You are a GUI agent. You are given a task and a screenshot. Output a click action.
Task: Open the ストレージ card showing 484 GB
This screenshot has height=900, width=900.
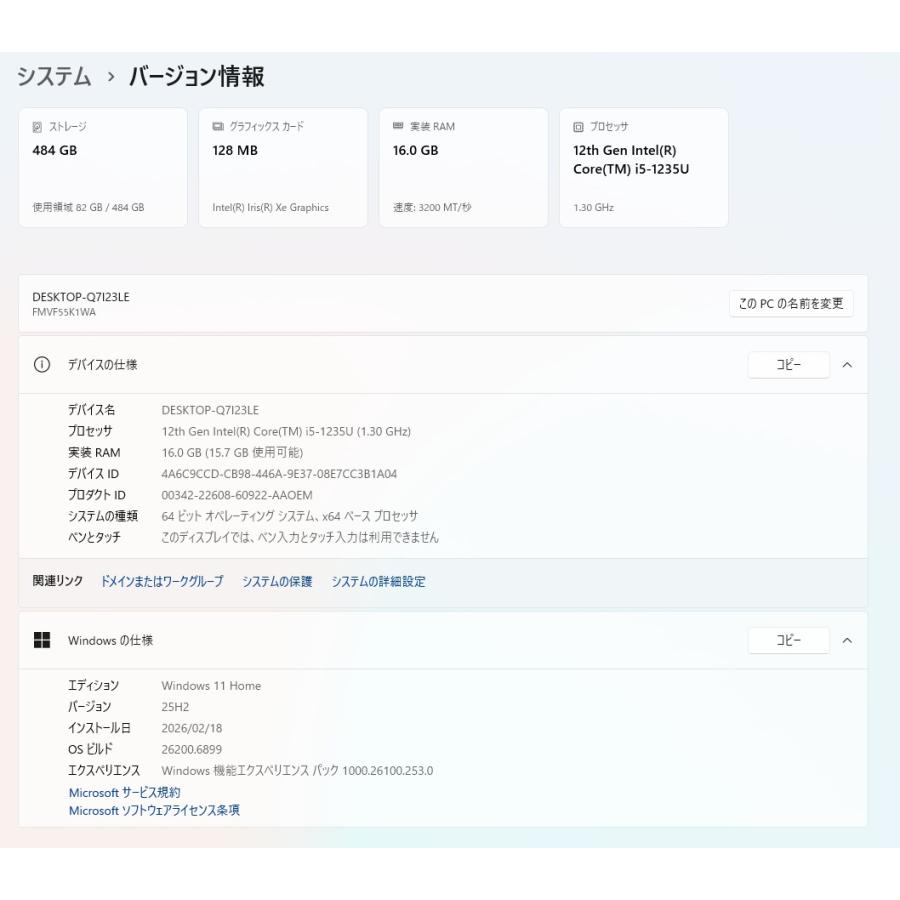pos(103,167)
